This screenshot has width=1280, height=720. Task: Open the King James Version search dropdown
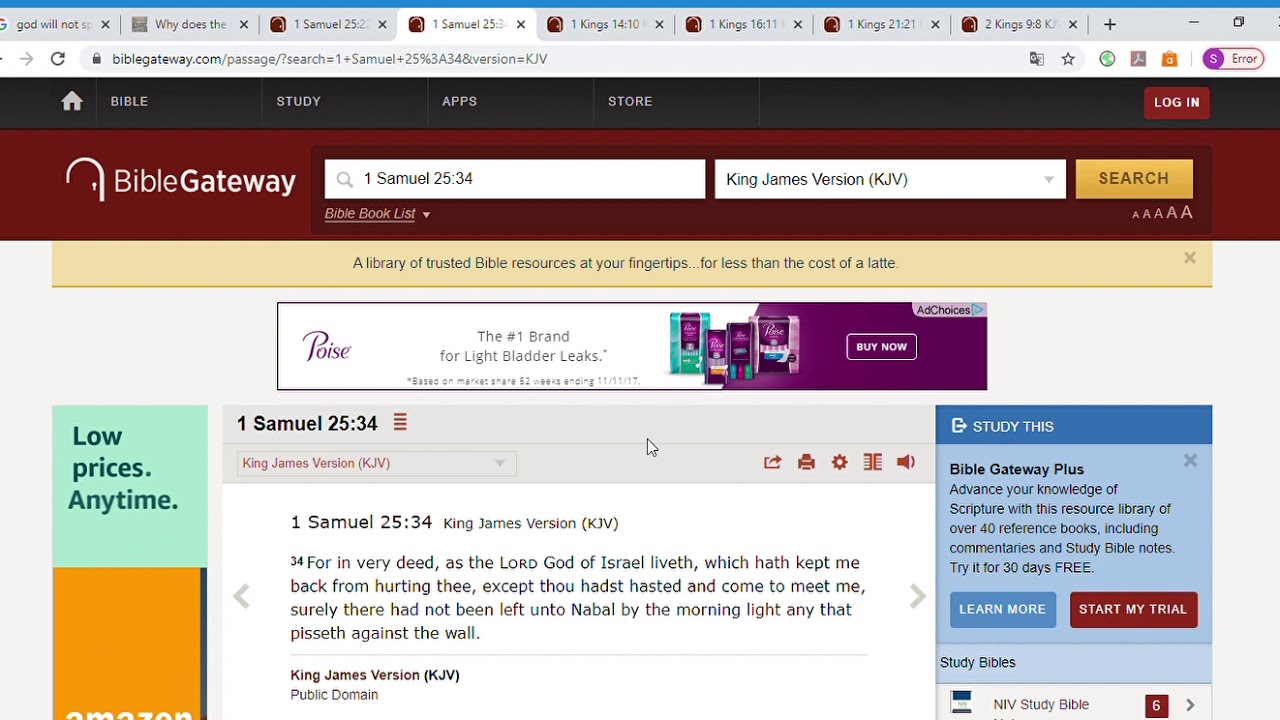[890, 179]
